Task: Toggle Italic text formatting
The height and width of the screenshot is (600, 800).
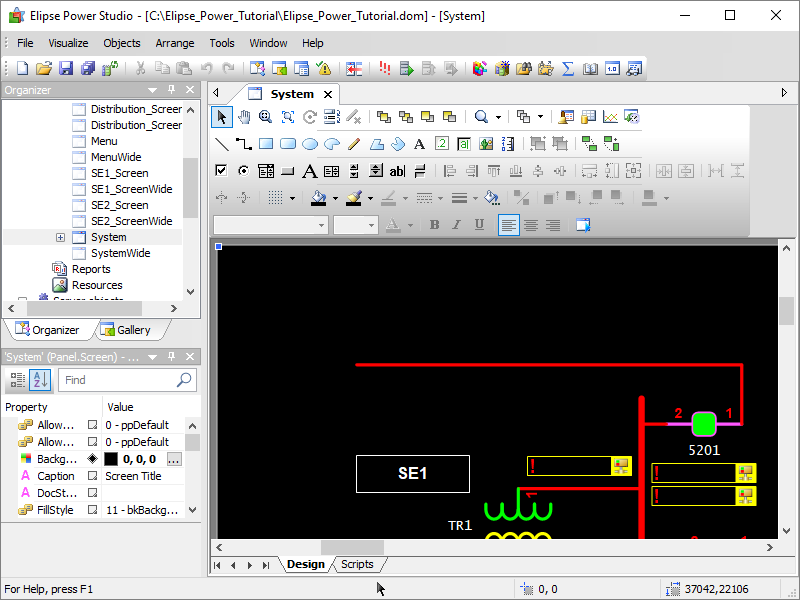Action: pyautogui.click(x=457, y=225)
